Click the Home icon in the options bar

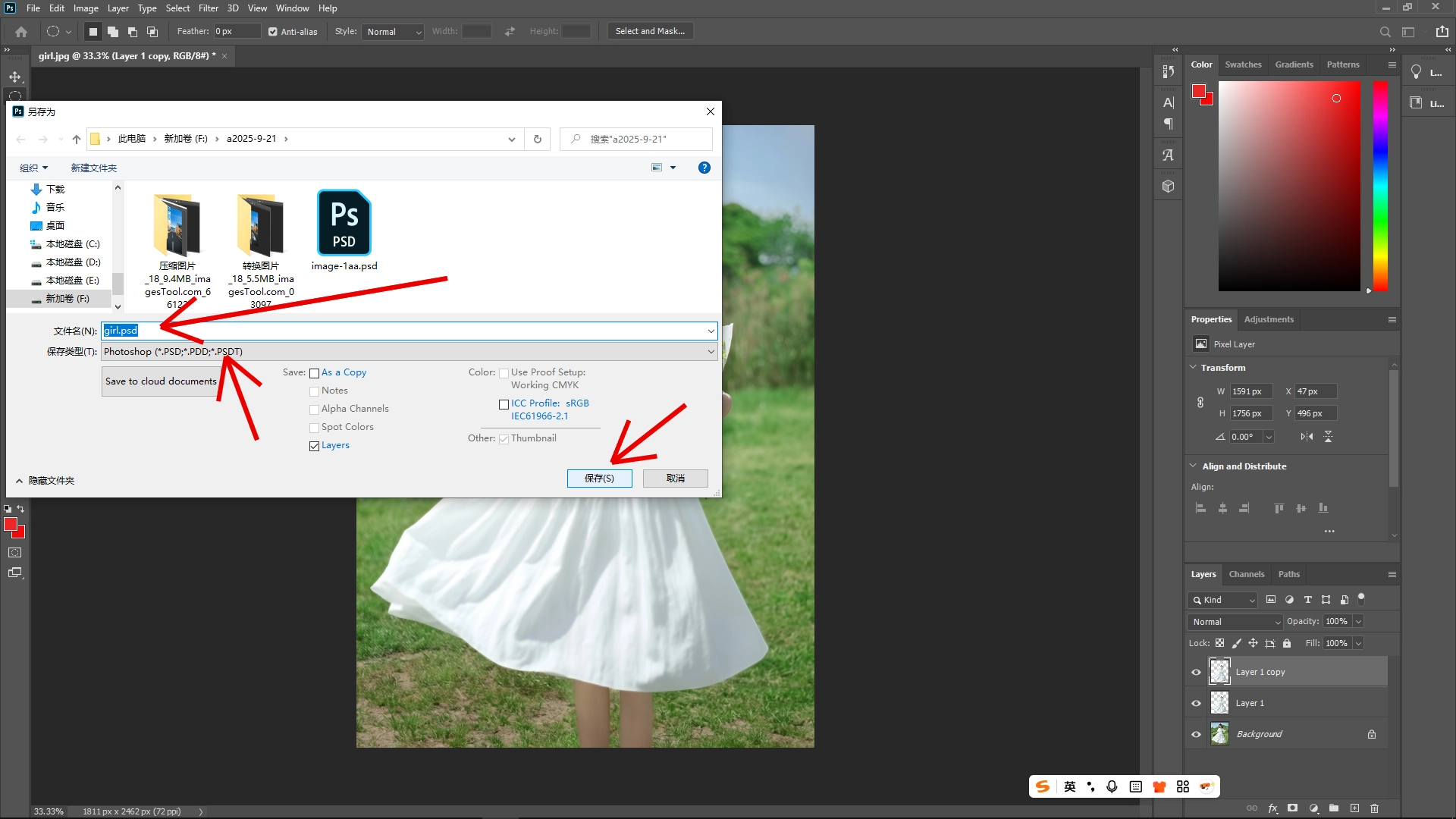[x=20, y=31]
